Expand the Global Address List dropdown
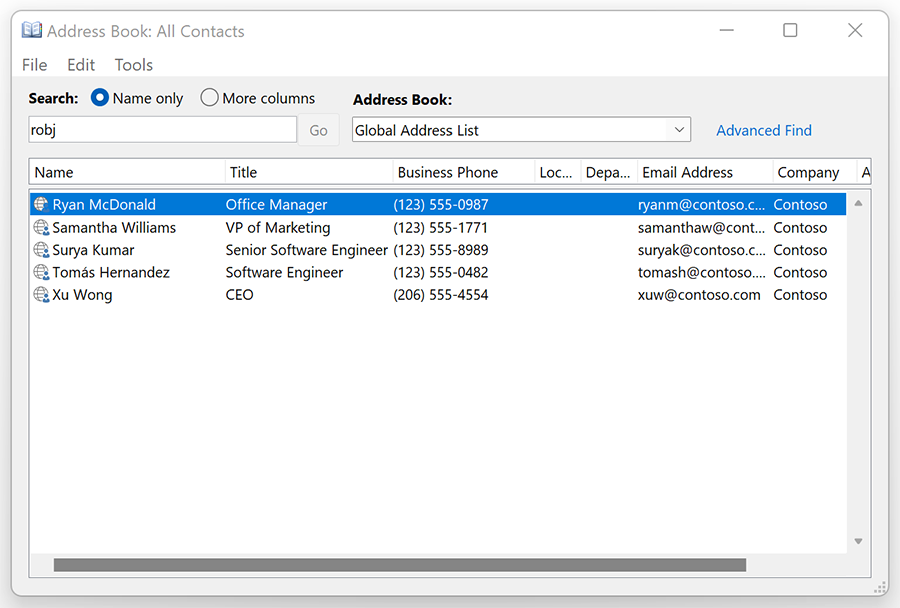 (679, 130)
